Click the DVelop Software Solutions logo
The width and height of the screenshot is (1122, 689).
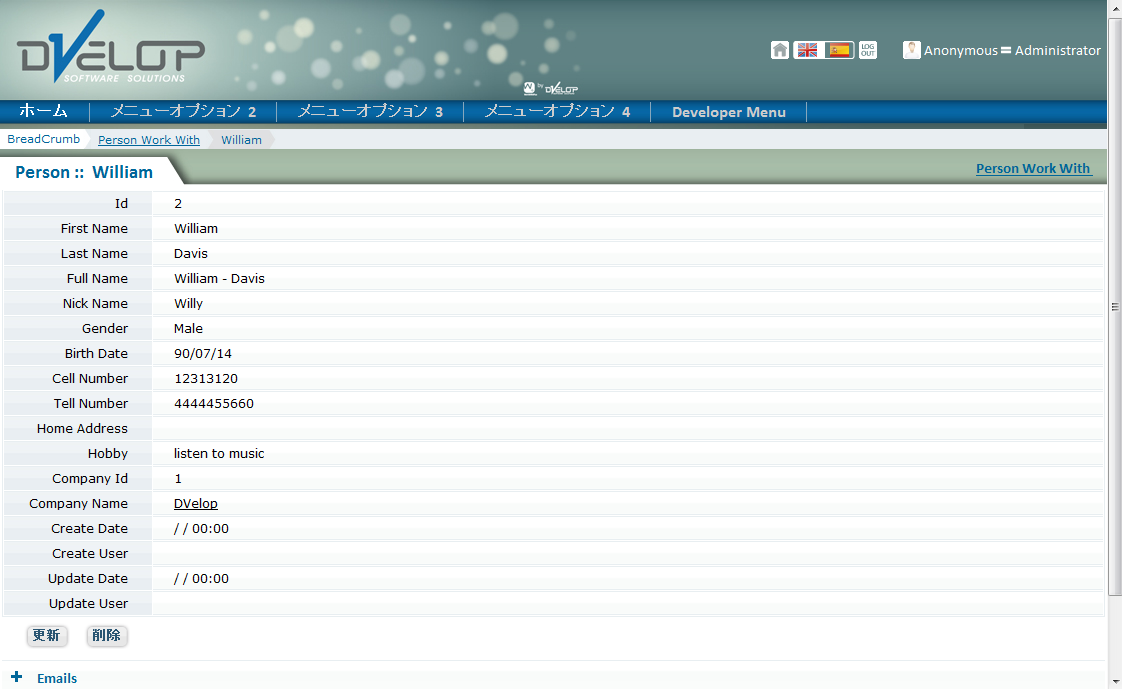(x=110, y=50)
